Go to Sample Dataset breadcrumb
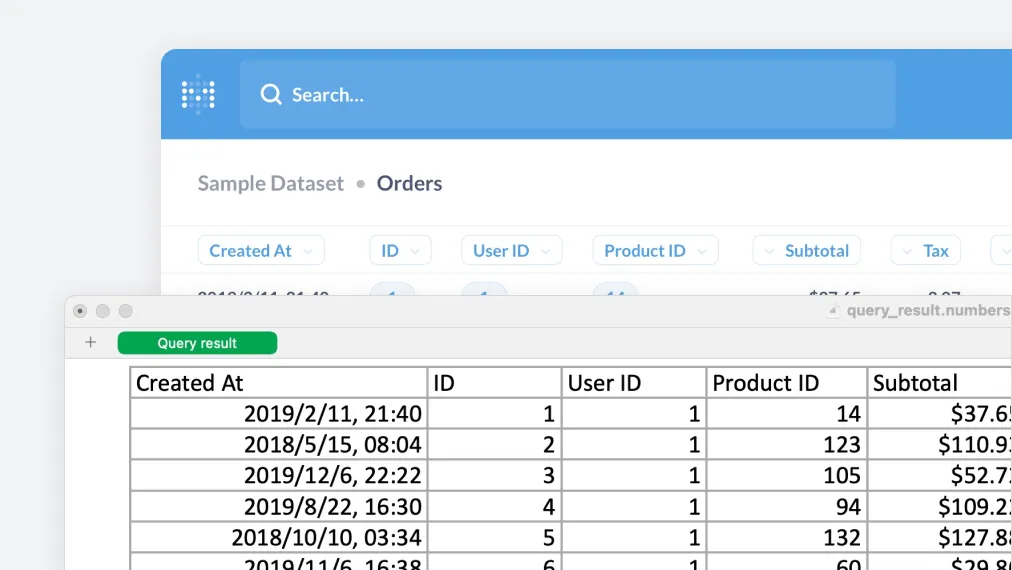1012x570 pixels. tap(270, 183)
